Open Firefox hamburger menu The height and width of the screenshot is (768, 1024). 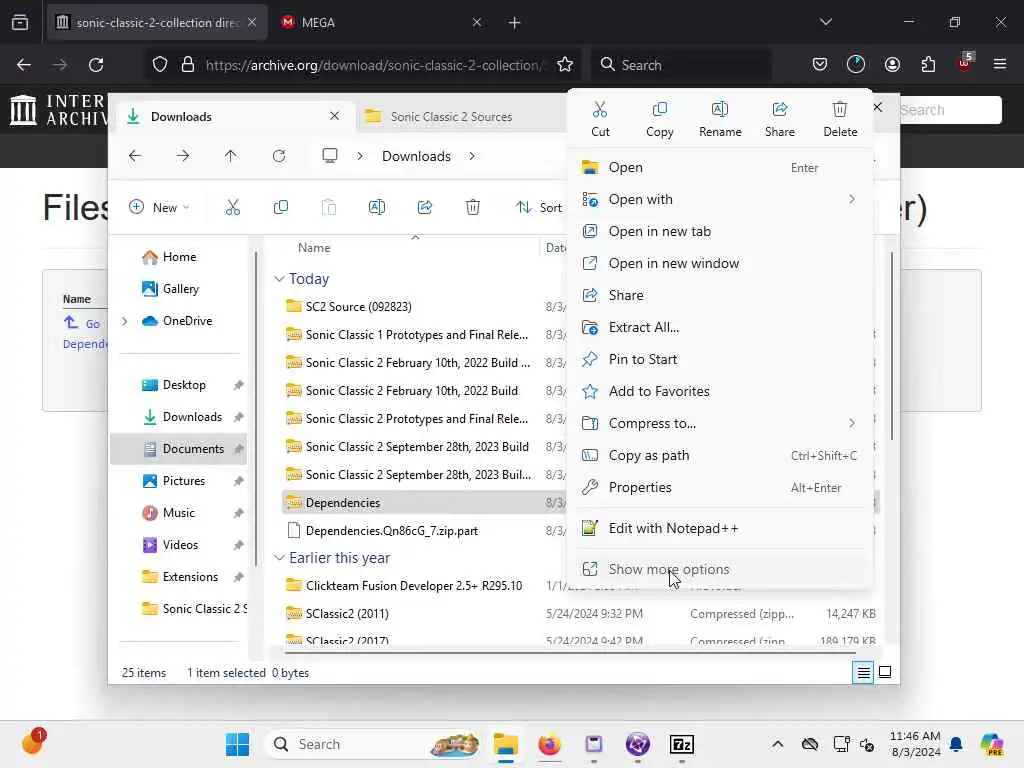pyautogui.click(x=1000, y=65)
